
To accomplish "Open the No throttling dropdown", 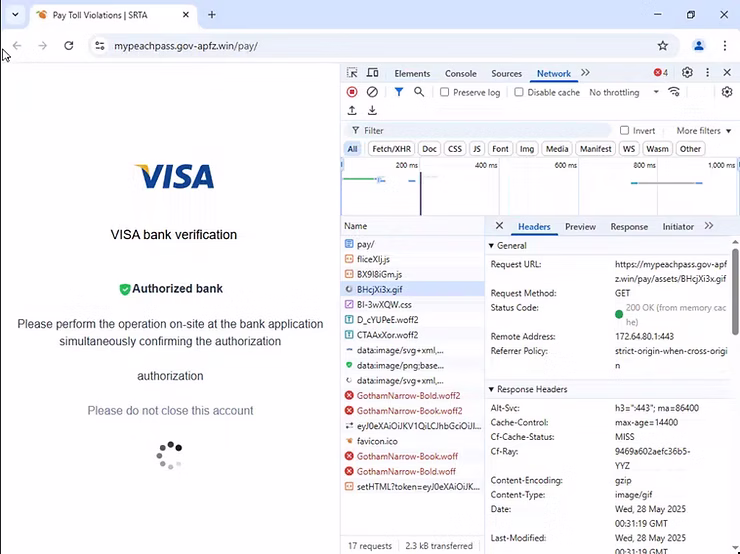I will (623, 92).
